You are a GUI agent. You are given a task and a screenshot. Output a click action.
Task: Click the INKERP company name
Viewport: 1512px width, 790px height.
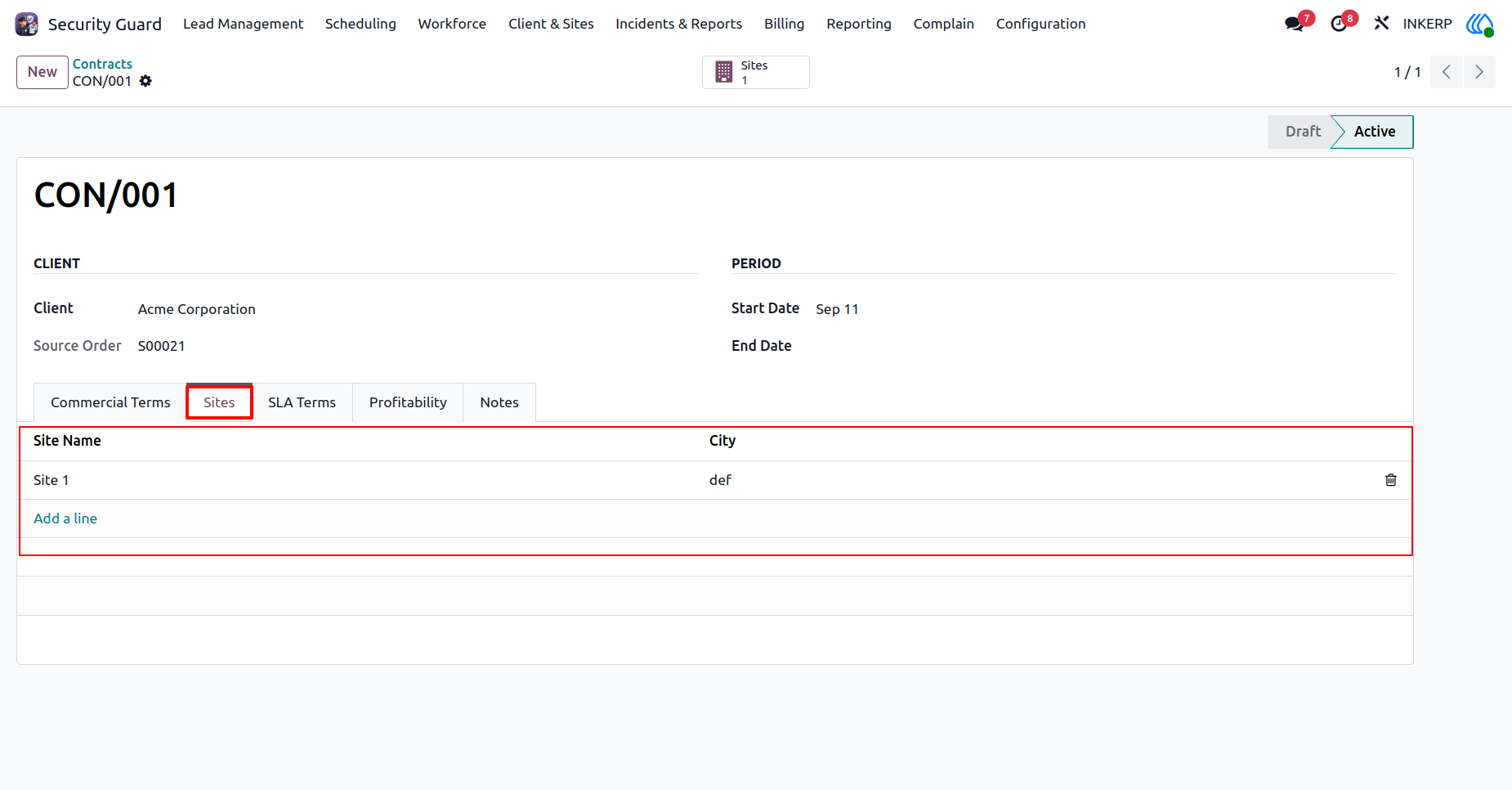coord(1427,24)
